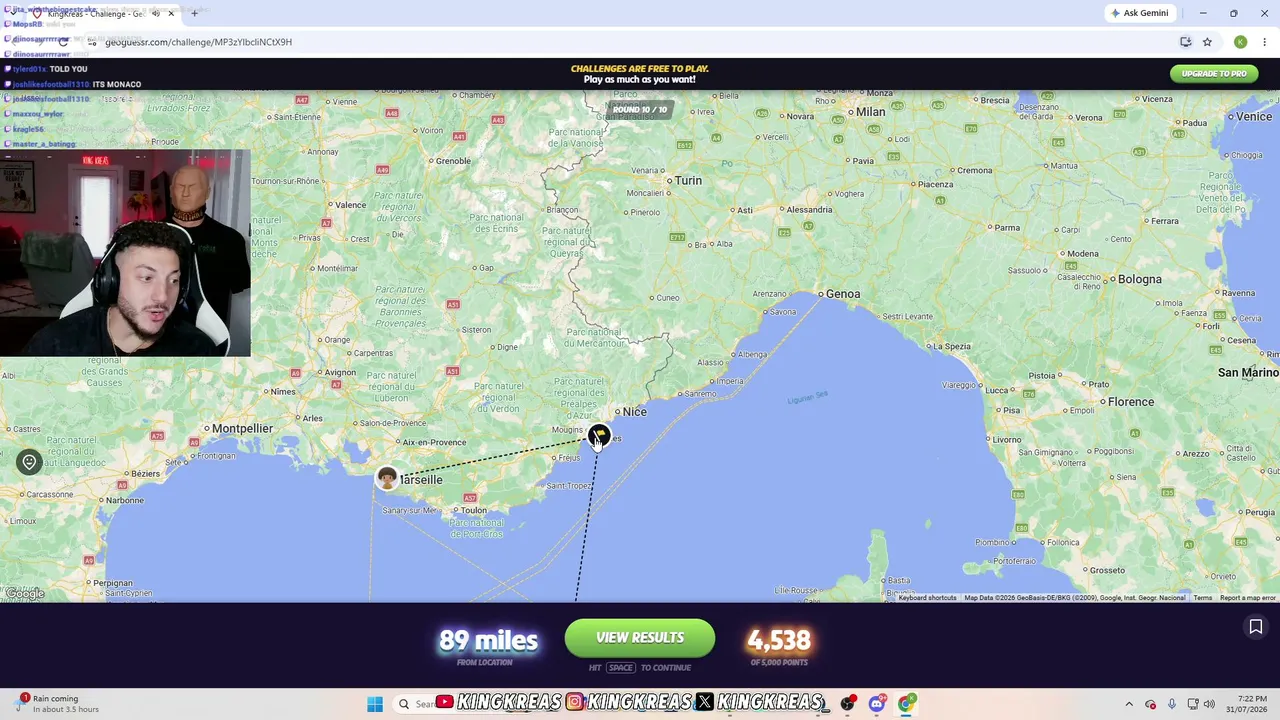This screenshot has width=1280, height=720.
Task: Click the Venice city label on the map
Action: pos(1254,117)
